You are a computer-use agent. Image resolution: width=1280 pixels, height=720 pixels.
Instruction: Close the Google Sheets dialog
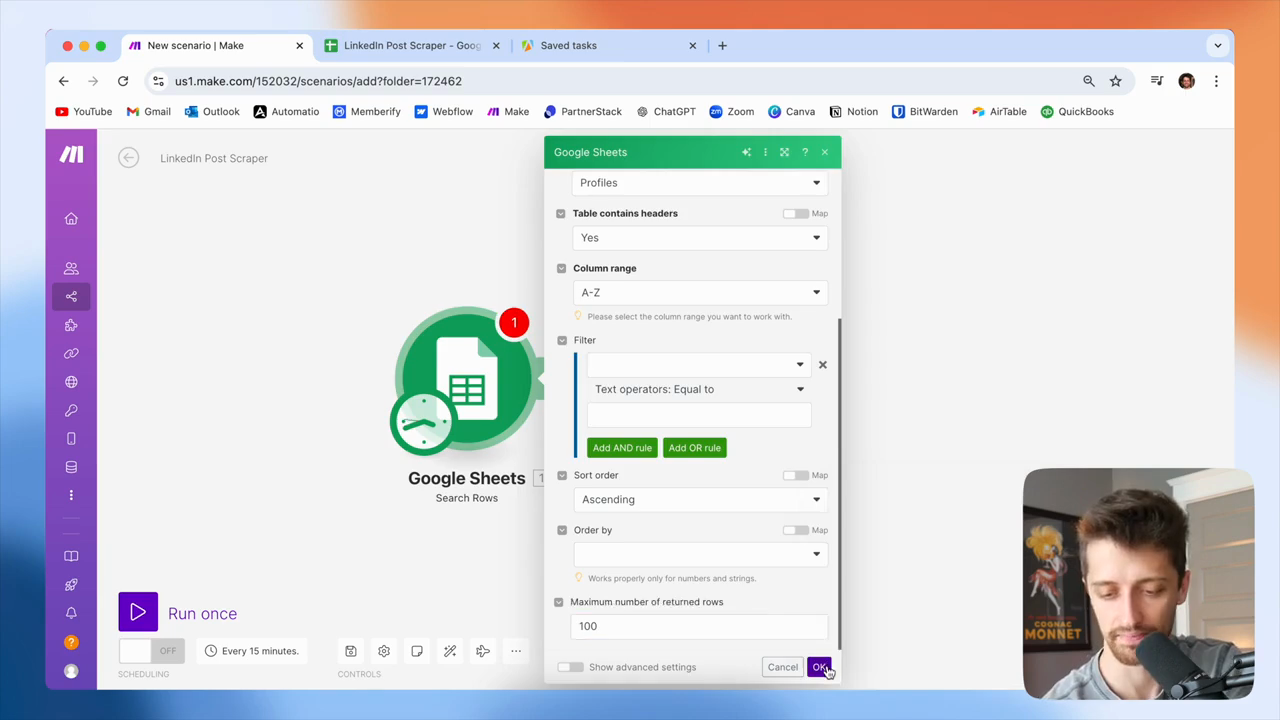pos(825,152)
